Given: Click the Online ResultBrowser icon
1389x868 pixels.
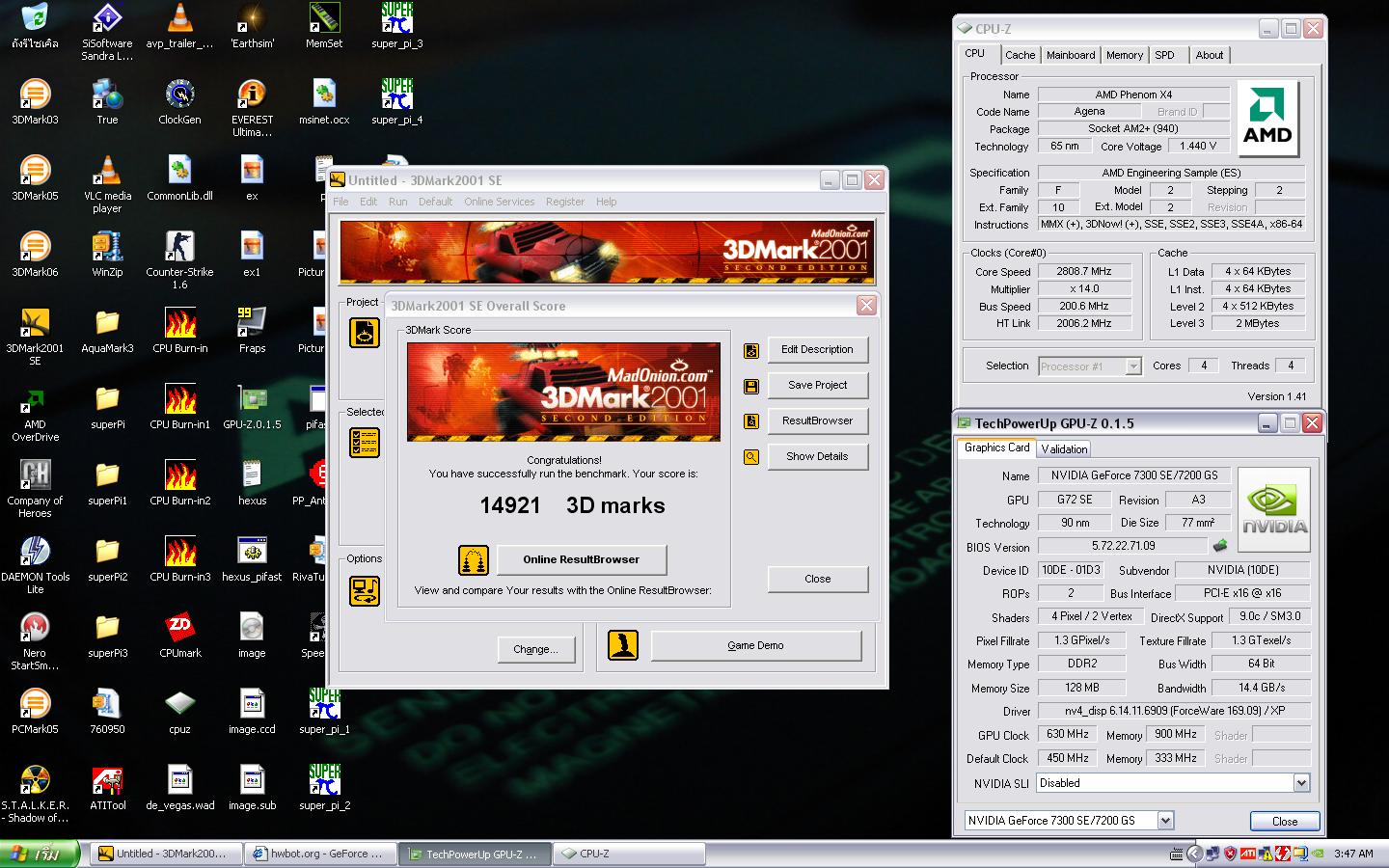Looking at the screenshot, I should click(x=473, y=560).
